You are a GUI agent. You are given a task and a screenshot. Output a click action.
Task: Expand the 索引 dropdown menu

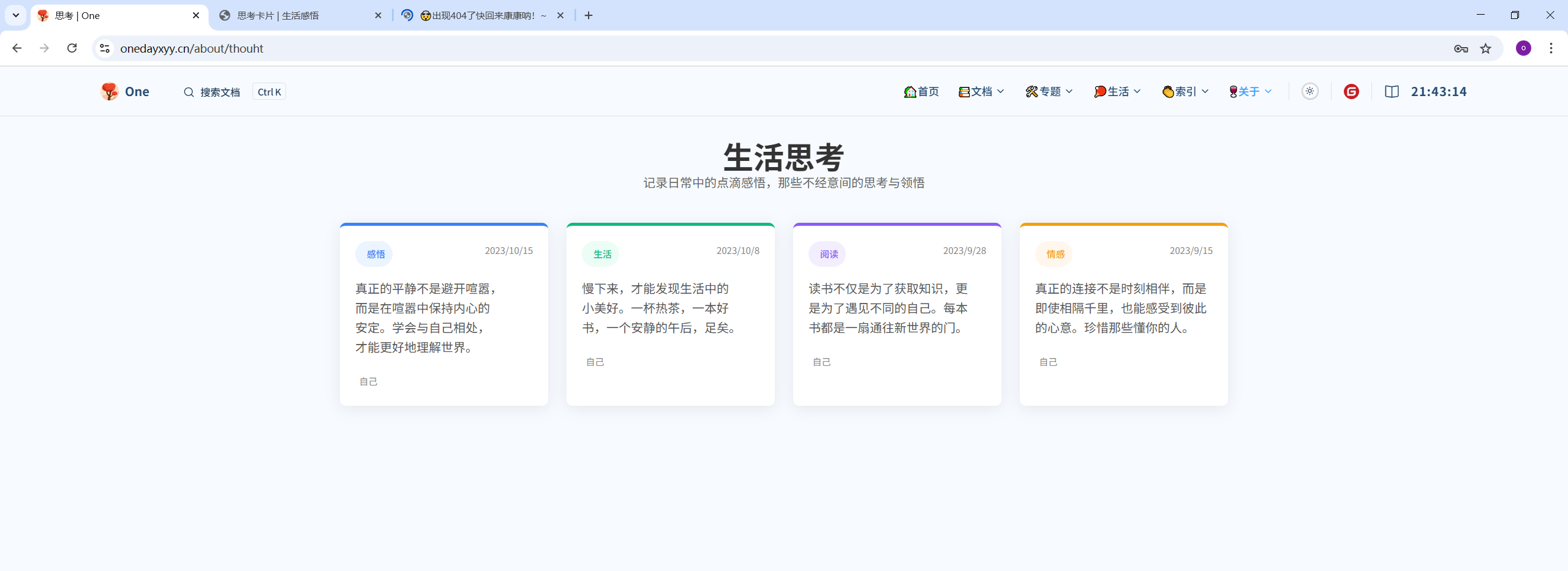click(x=1185, y=92)
